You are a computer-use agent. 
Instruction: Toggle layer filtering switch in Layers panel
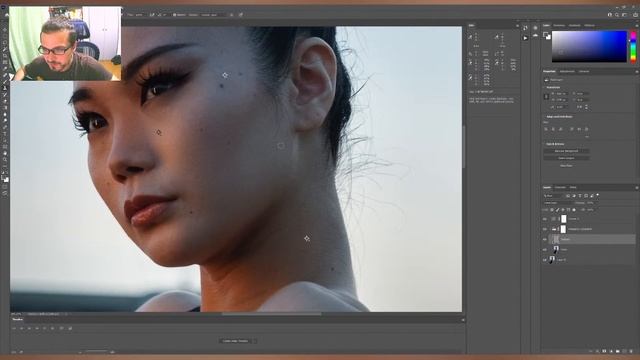pyautogui.click(x=598, y=195)
